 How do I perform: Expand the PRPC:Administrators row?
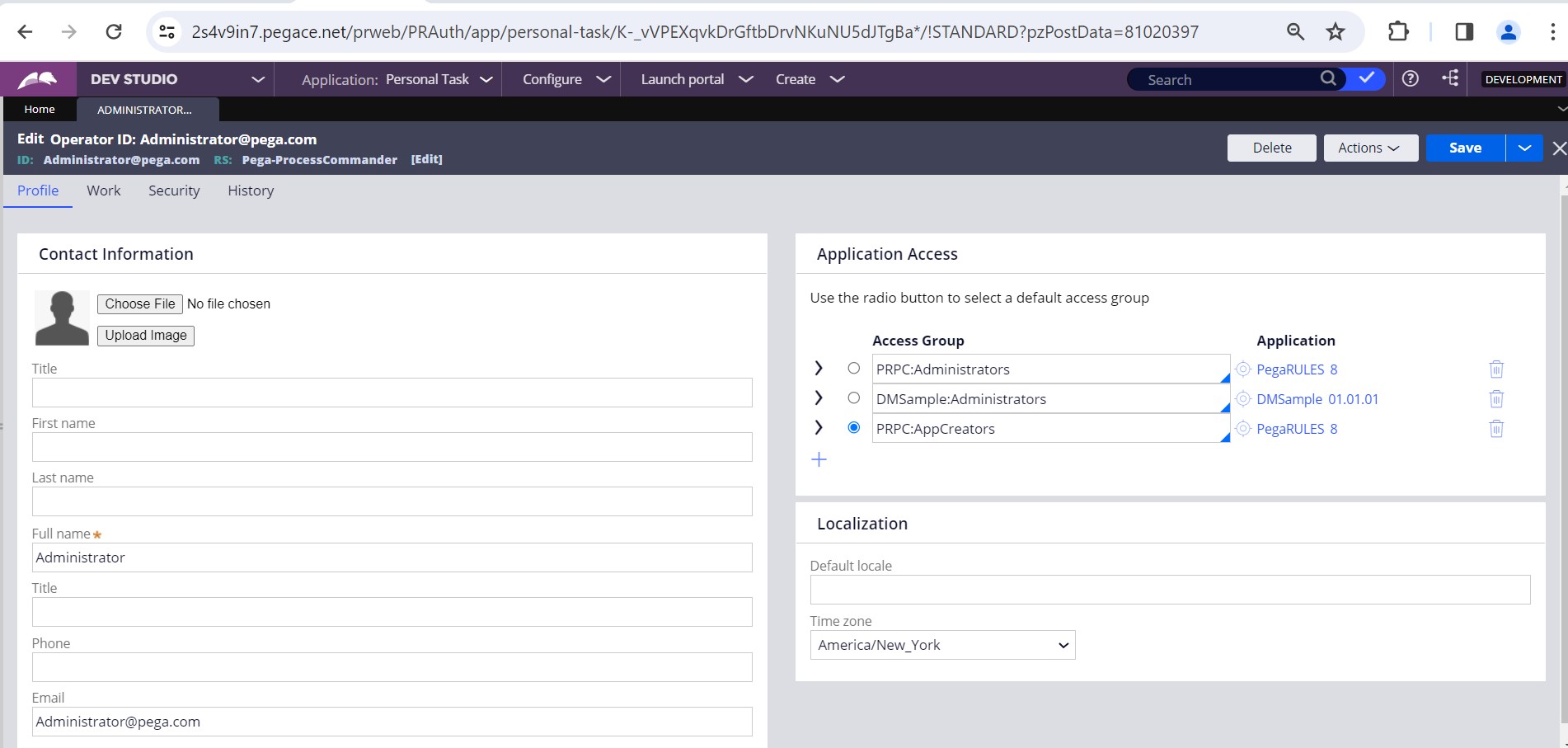pos(819,368)
